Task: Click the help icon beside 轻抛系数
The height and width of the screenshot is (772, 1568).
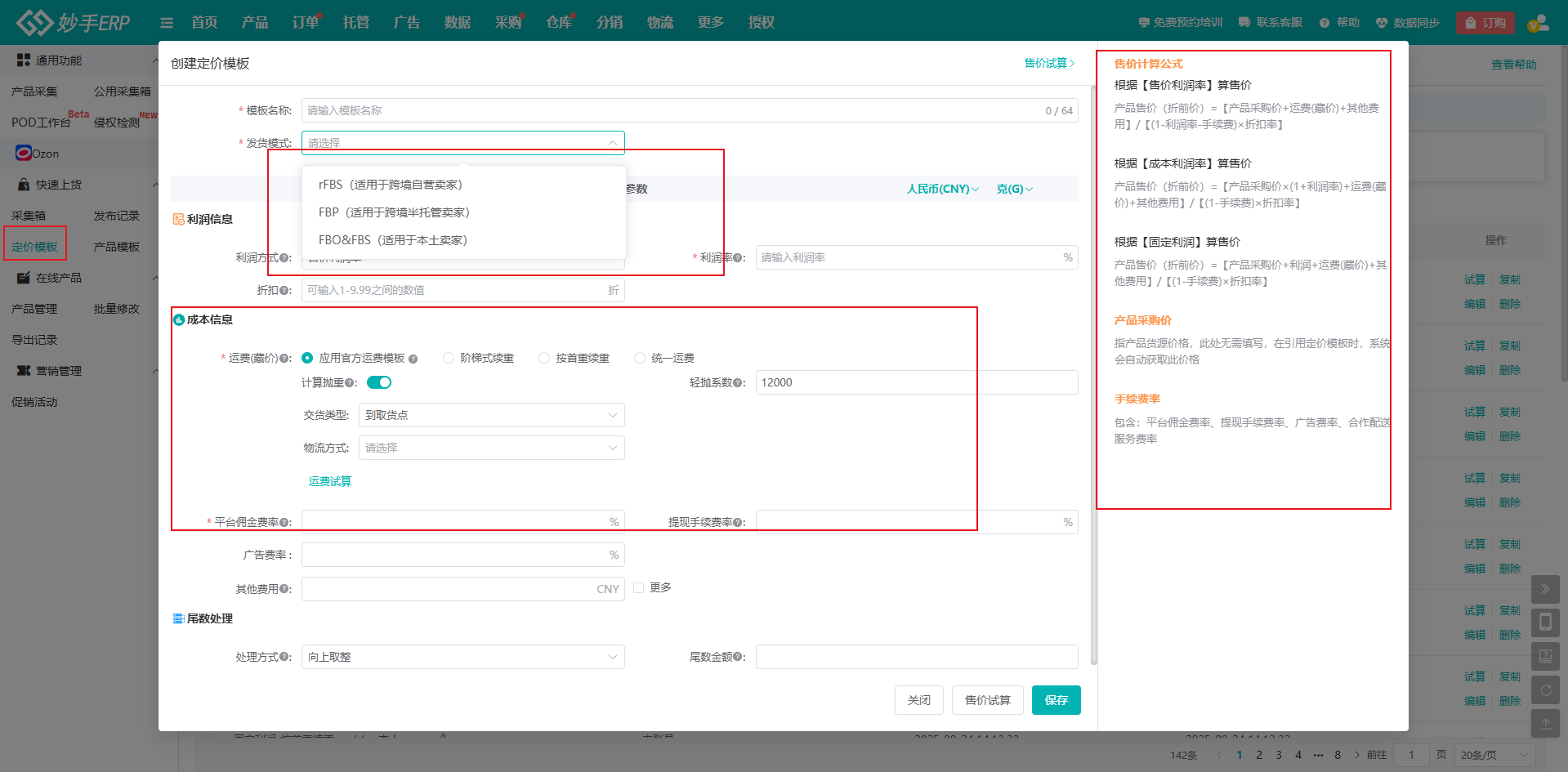Action: [738, 383]
